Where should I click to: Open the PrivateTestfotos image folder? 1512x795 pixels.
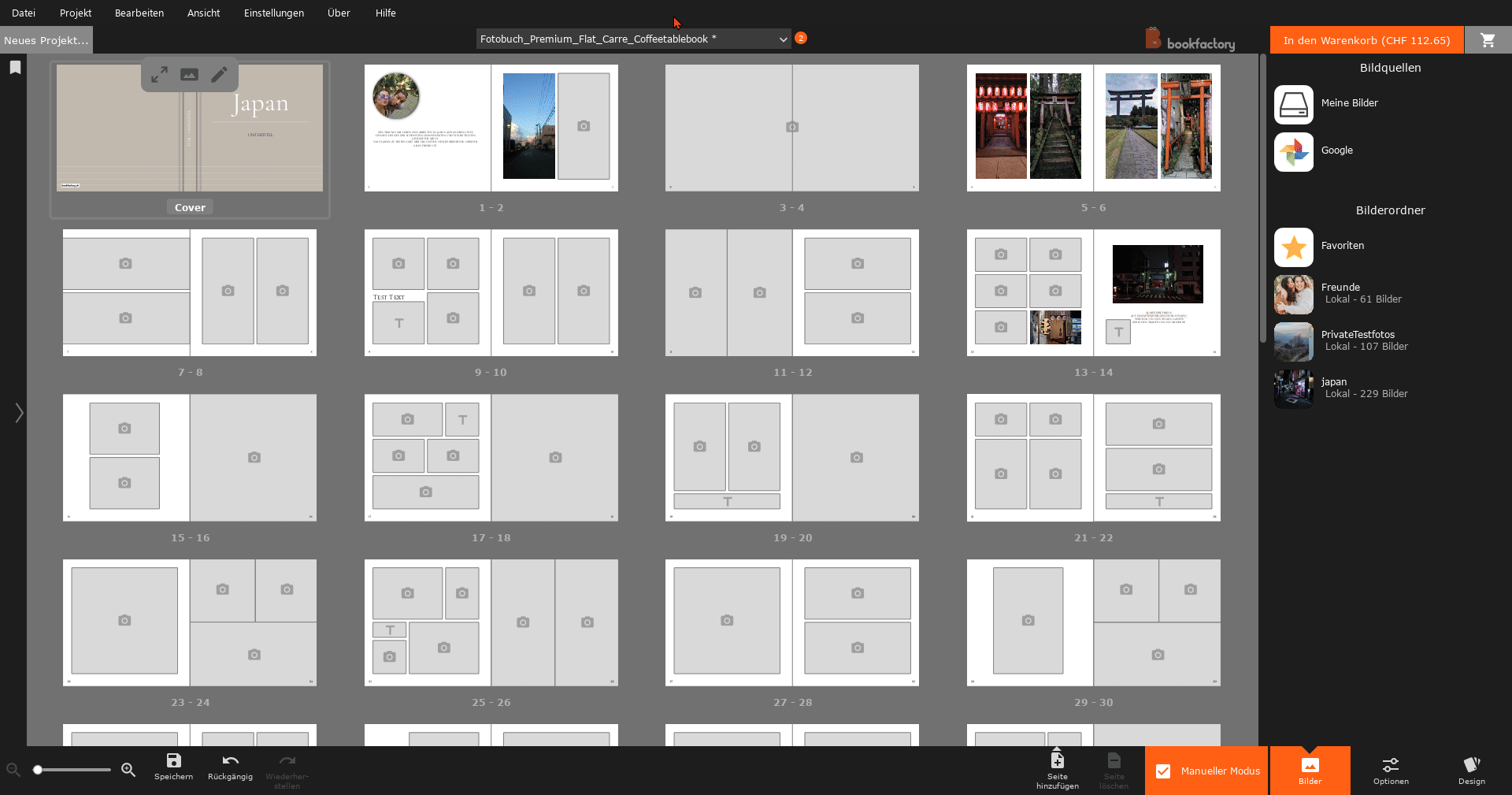point(1294,342)
